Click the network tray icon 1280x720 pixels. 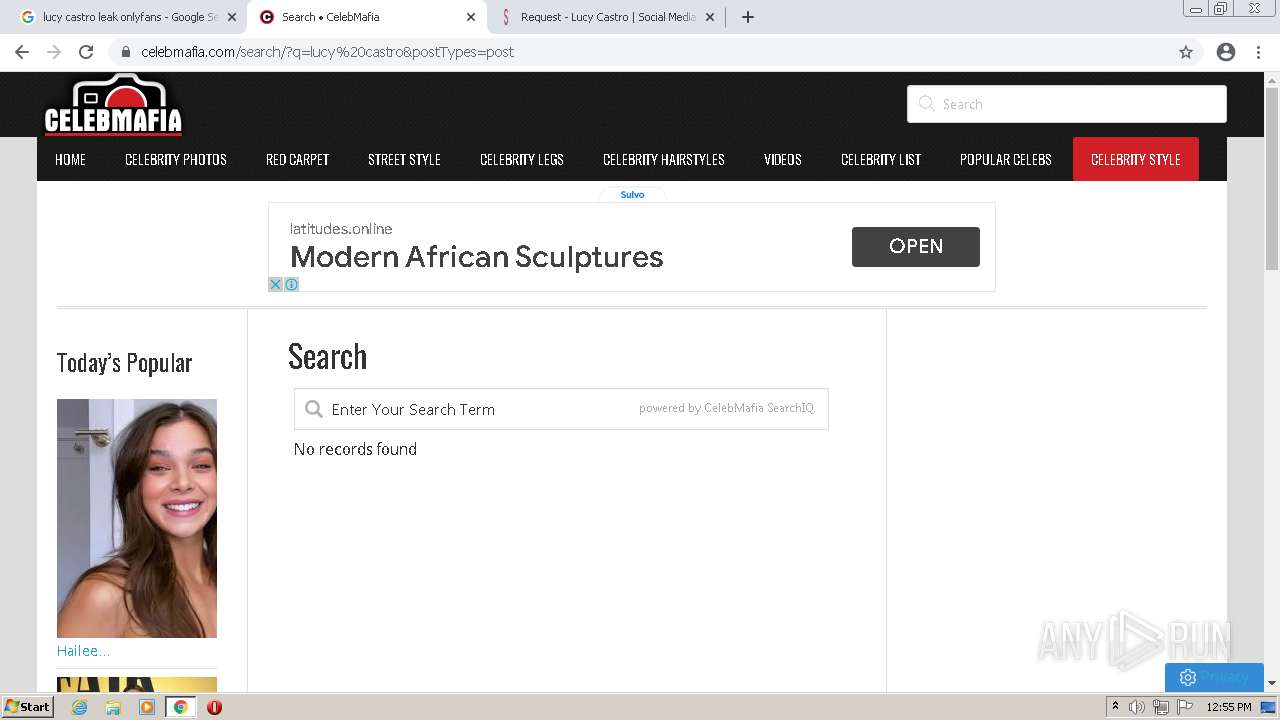point(1161,707)
